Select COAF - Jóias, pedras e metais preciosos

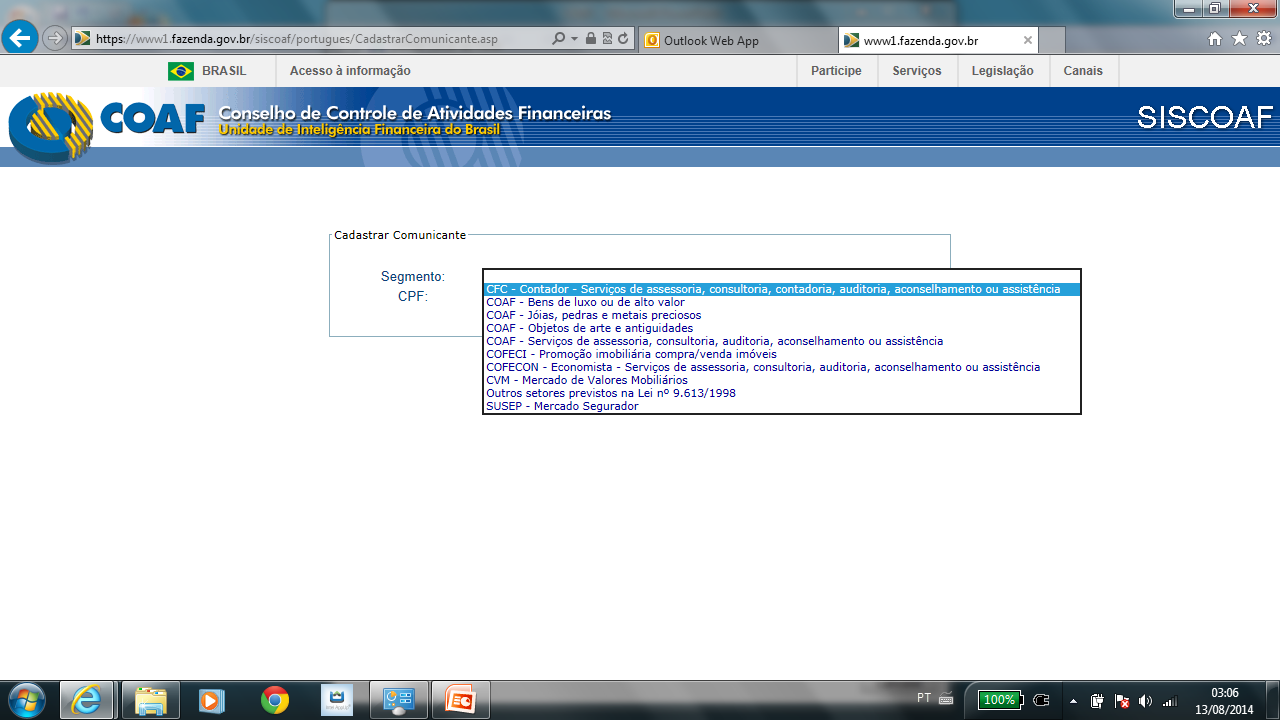click(x=781, y=315)
